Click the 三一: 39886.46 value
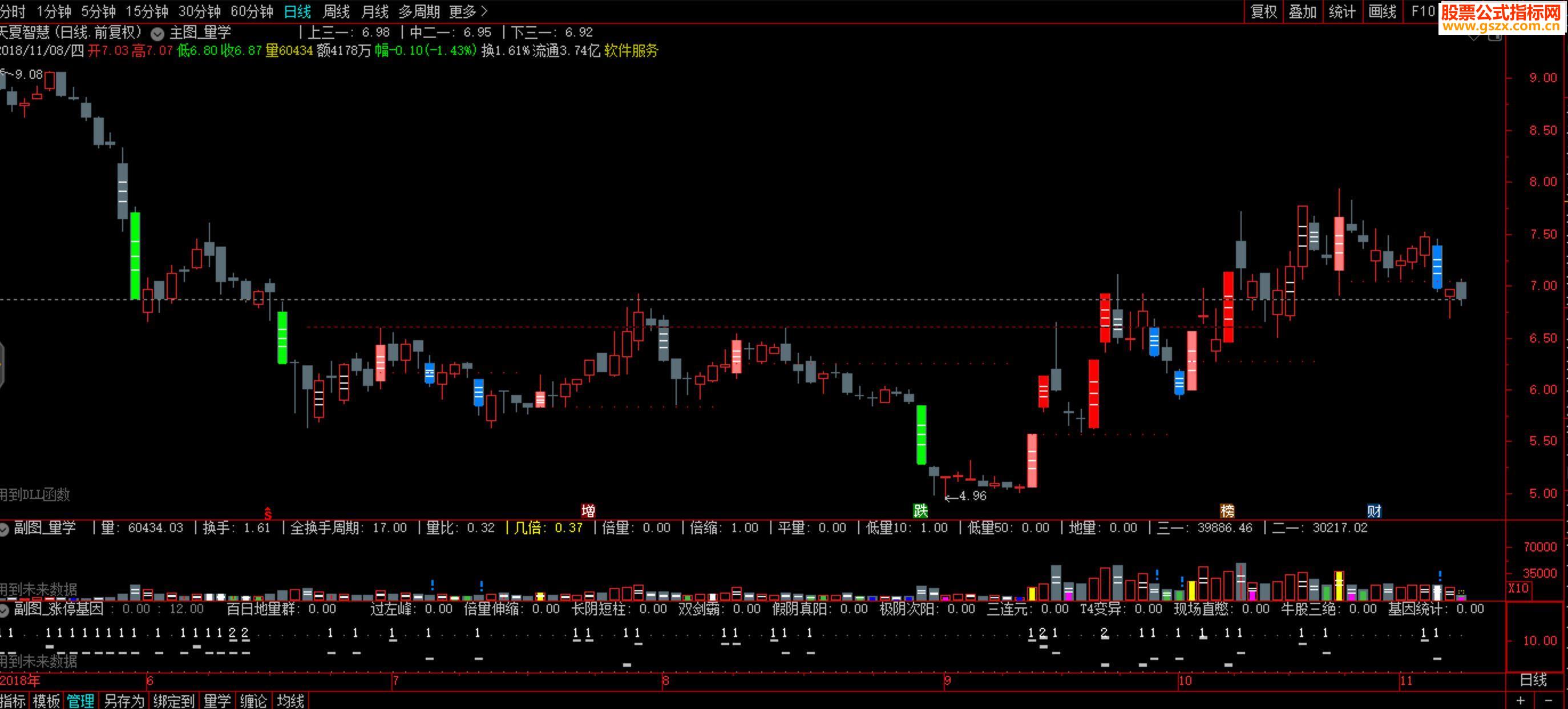Image resolution: width=1568 pixels, height=709 pixels. pyautogui.click(x=1205, y=528)
